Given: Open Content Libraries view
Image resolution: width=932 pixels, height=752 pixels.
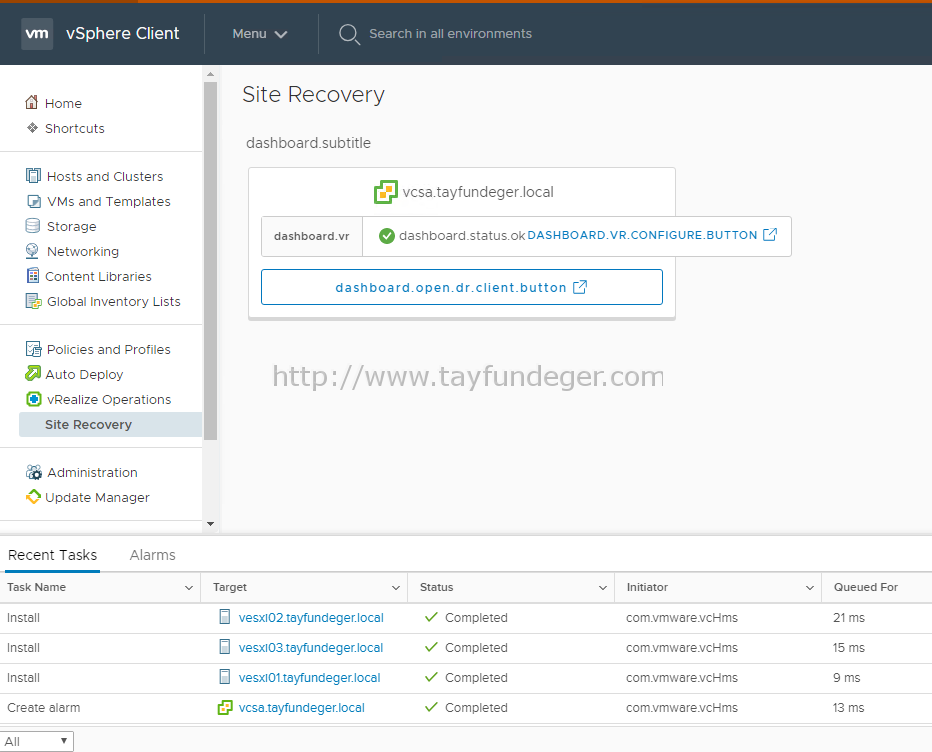Looking at the screenshot, I should [x=99, y=276].
